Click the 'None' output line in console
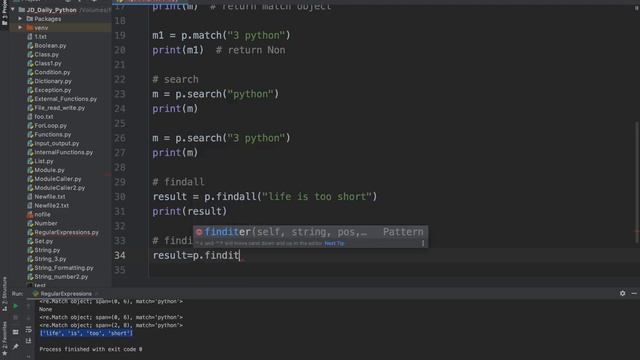The width and height of the screenshot is (640, 360). [45, 309]
